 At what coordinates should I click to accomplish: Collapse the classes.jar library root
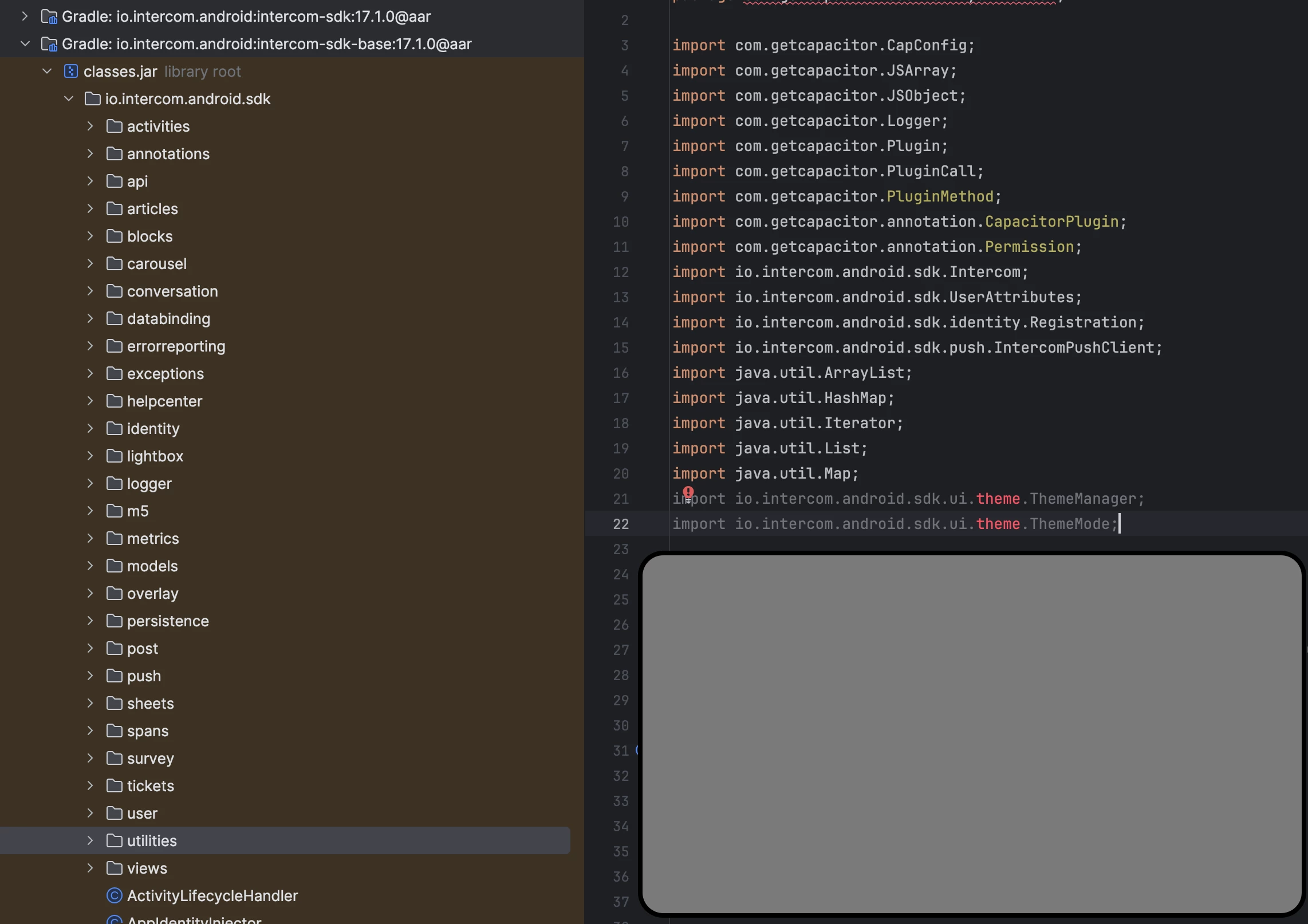click(x=47, y=72)
